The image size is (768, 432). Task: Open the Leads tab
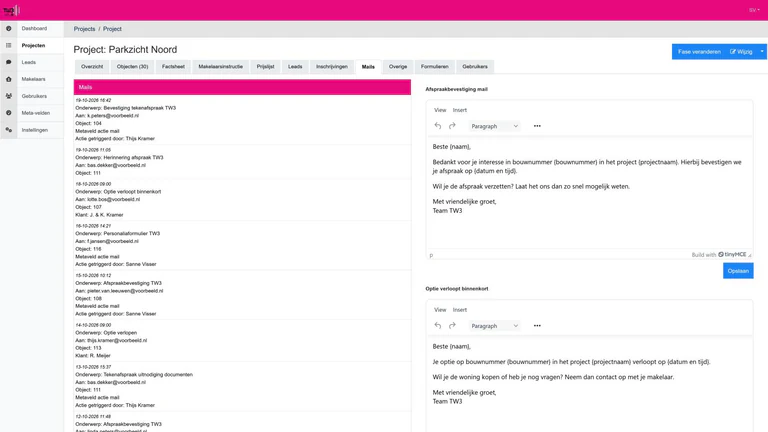click(295, 67)
